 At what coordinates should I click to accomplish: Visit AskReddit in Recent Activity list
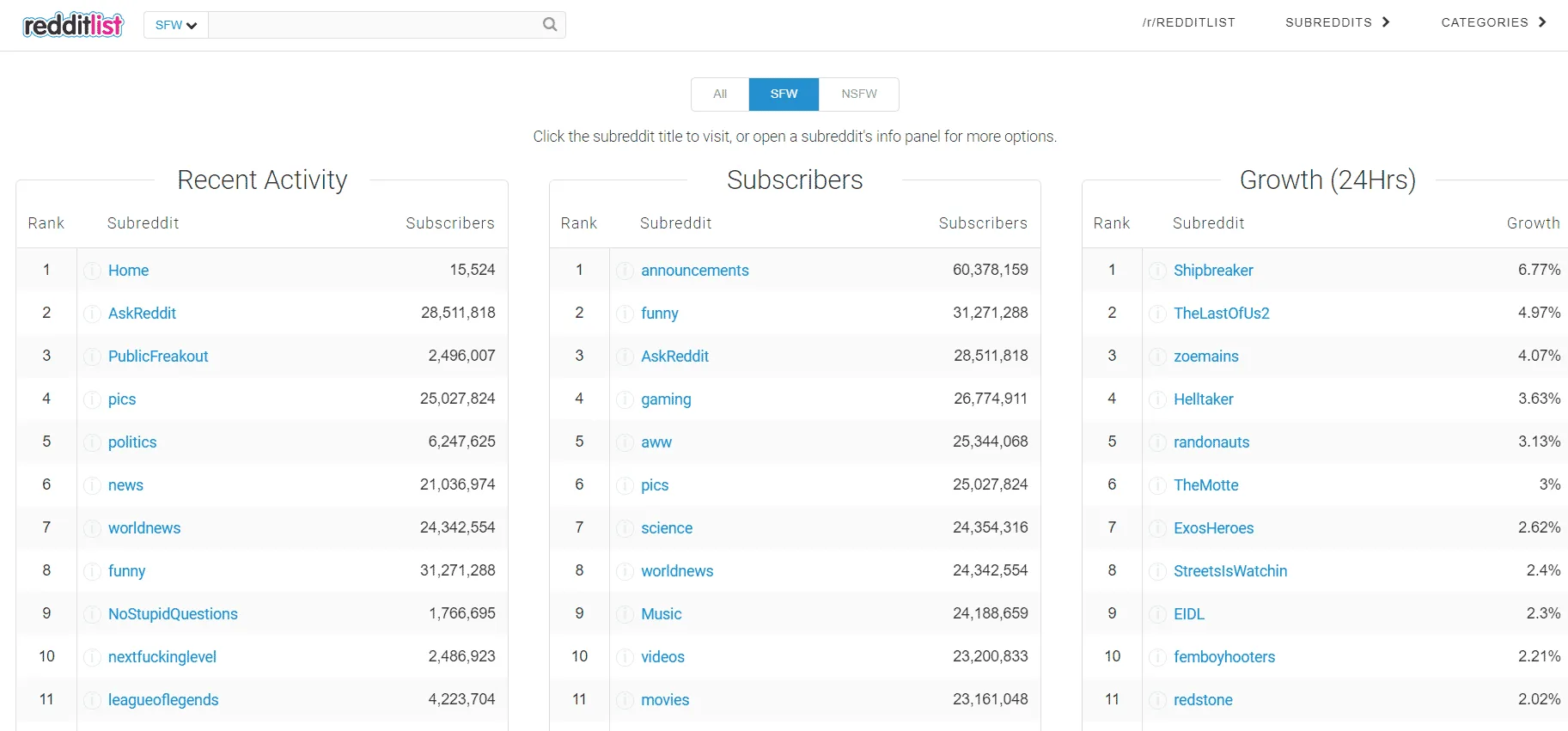[x=142, y=314]
